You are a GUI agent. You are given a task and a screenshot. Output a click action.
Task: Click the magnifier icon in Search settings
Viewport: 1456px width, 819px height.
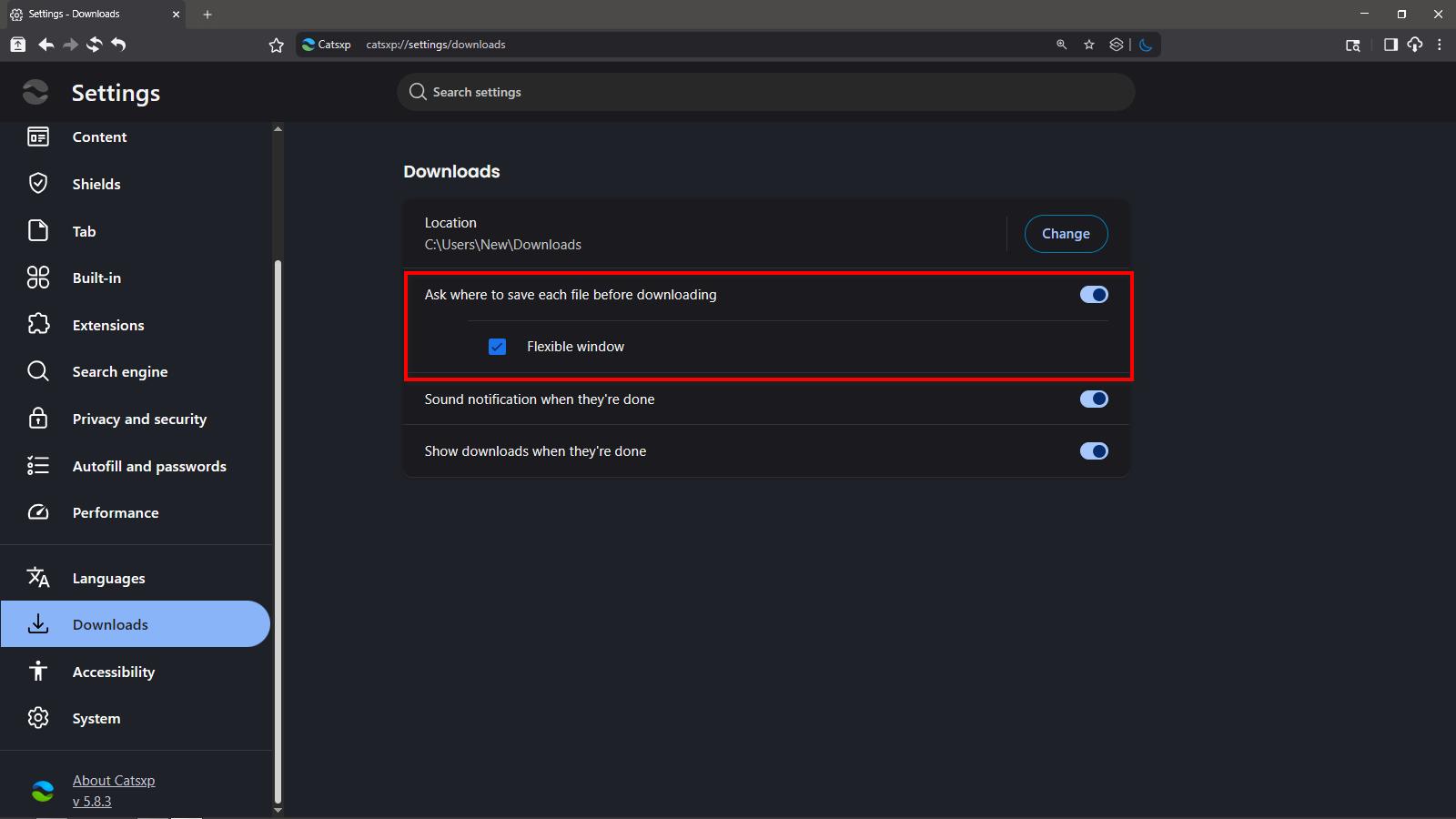(x=418, y=92)
